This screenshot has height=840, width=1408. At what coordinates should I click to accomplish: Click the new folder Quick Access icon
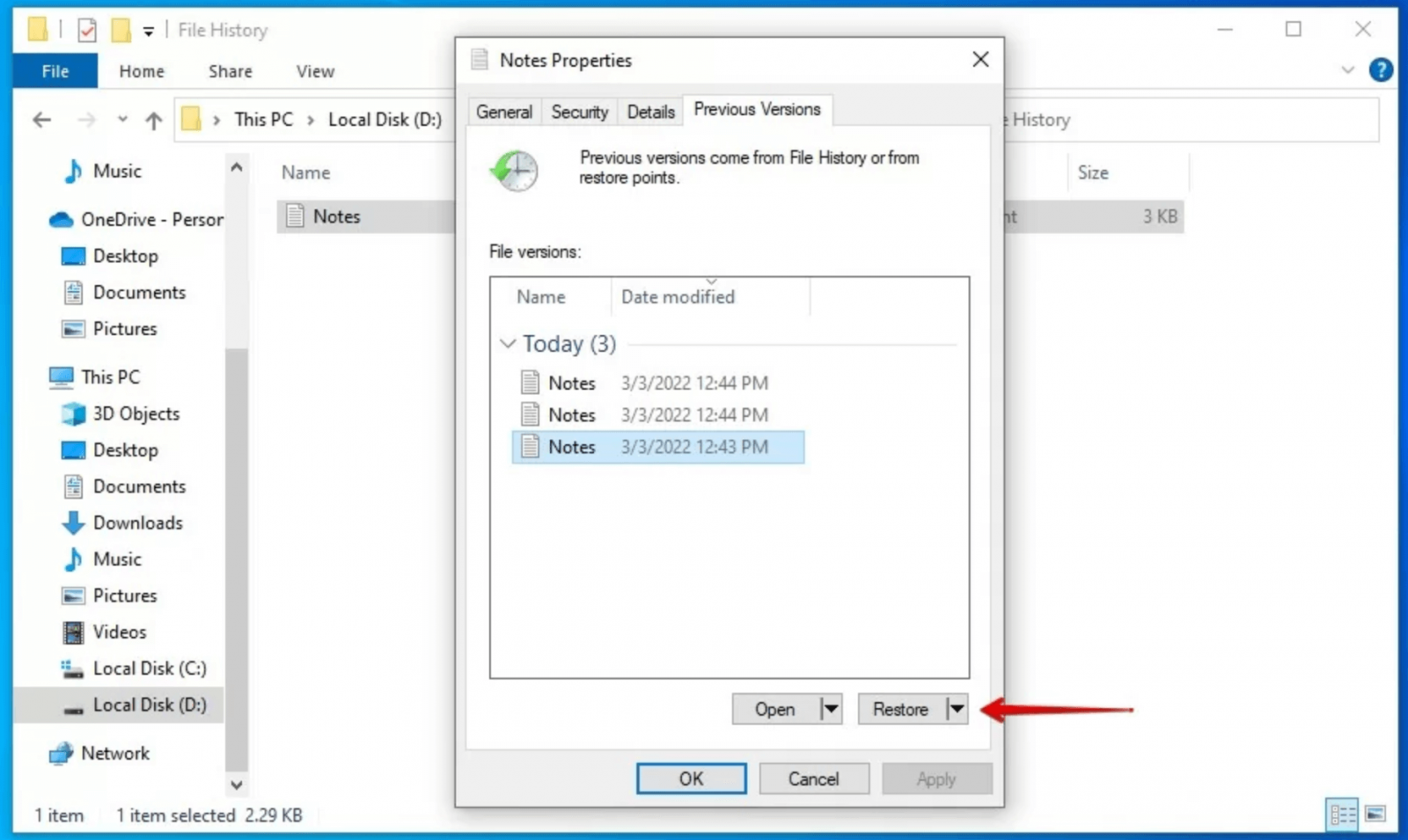pyautogui.click(x=121, y=29)
